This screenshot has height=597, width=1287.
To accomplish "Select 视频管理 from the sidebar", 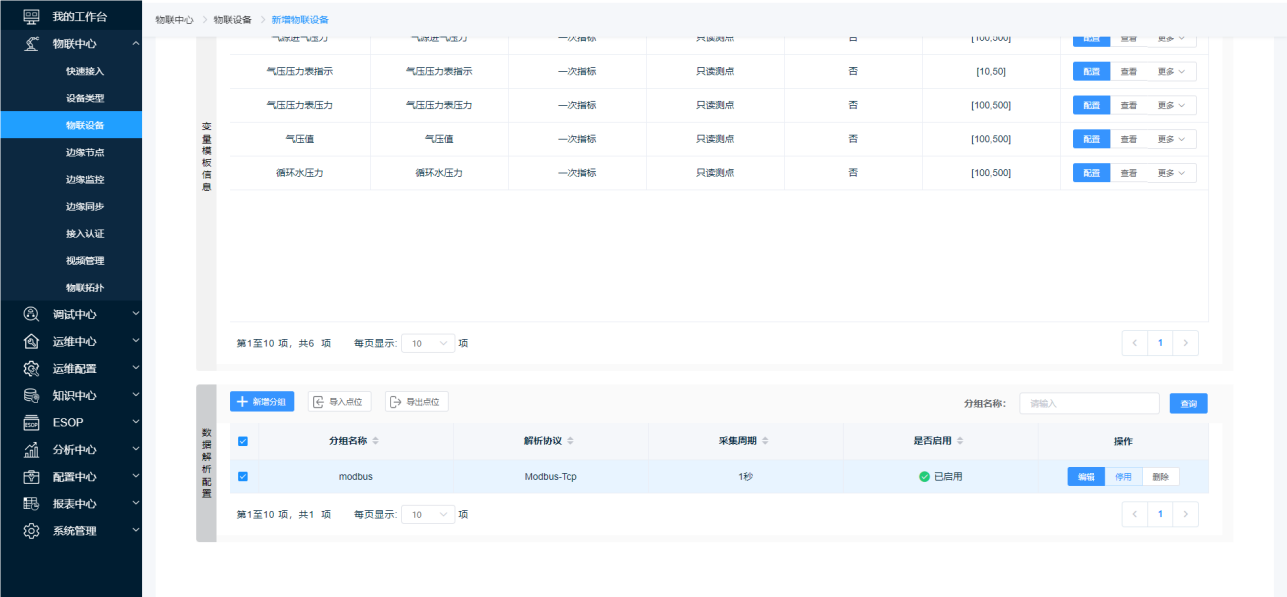I will click(x=85, y=260).
